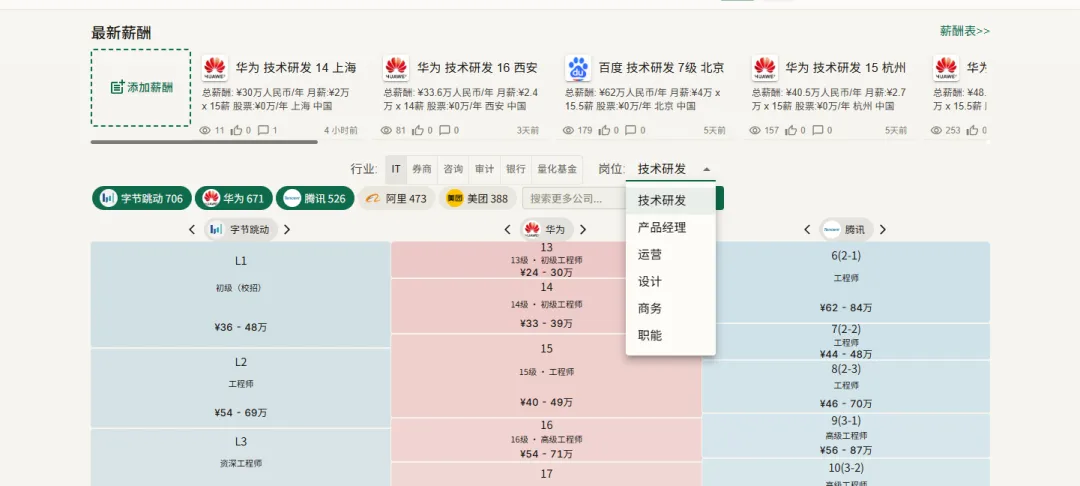The height and width of the screenshot is (486, 1080).
Task: Click the eye views icon on the 杭州 card
Action: (x=755, y=130)
